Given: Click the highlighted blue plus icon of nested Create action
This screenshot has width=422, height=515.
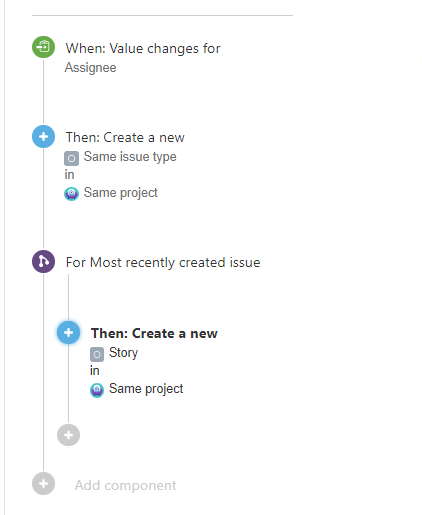Looking at the screenshot, I should tap(68, 332).
